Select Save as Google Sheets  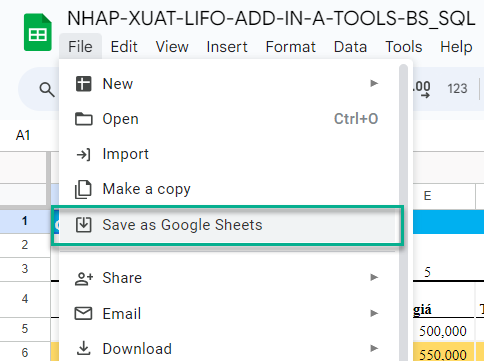tap(227, 225)
